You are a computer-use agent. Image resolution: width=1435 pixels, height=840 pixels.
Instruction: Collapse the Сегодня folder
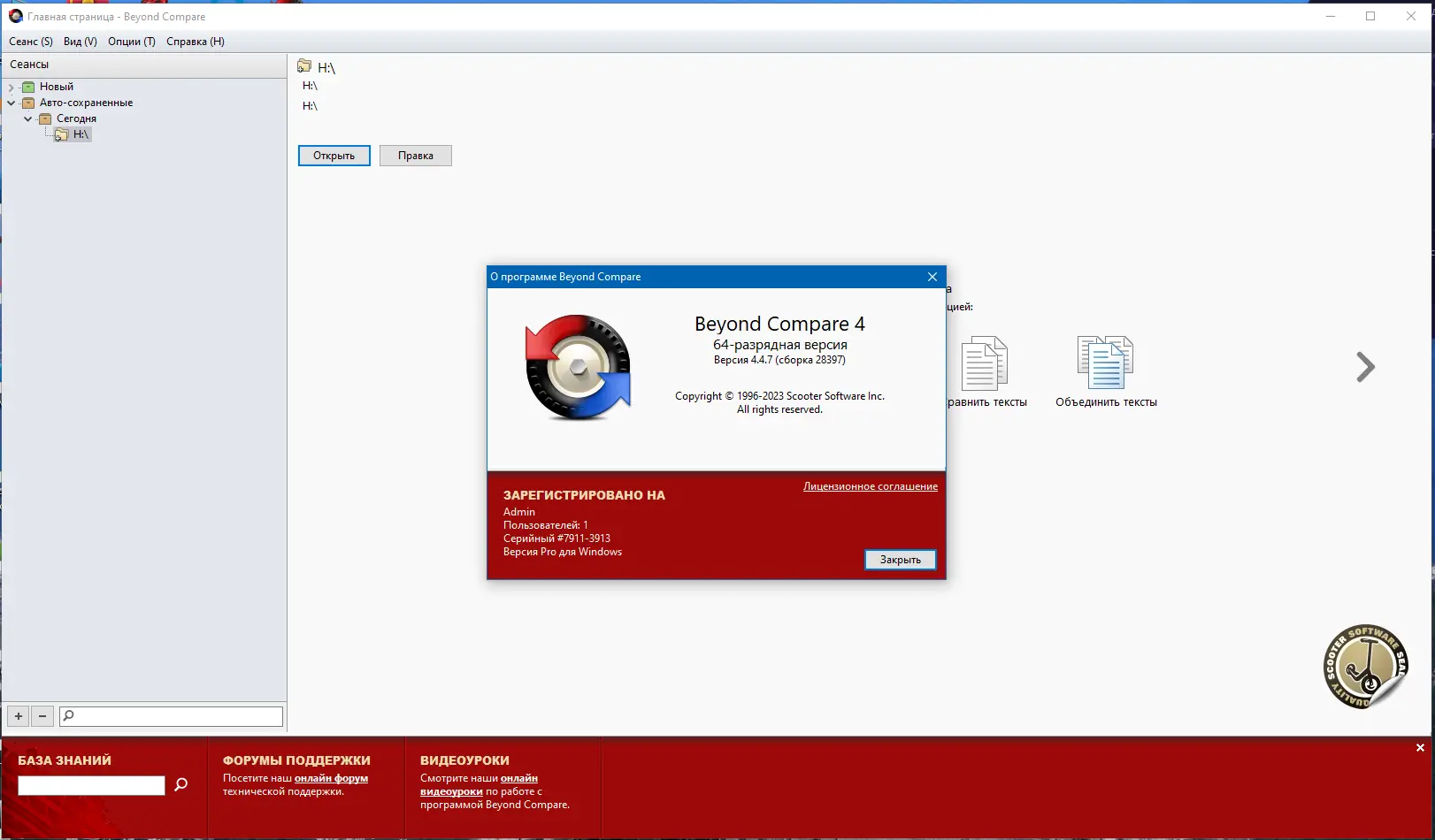point(28,118)
